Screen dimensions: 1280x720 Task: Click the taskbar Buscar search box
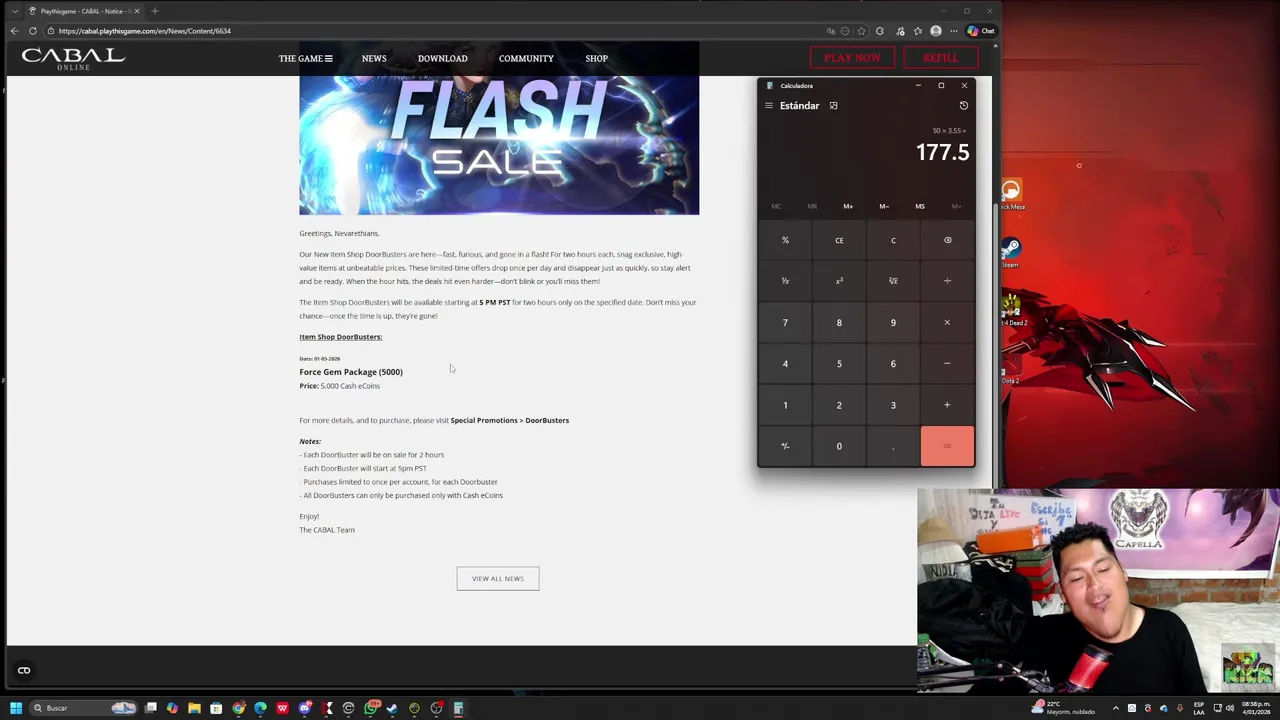point(83,708)
